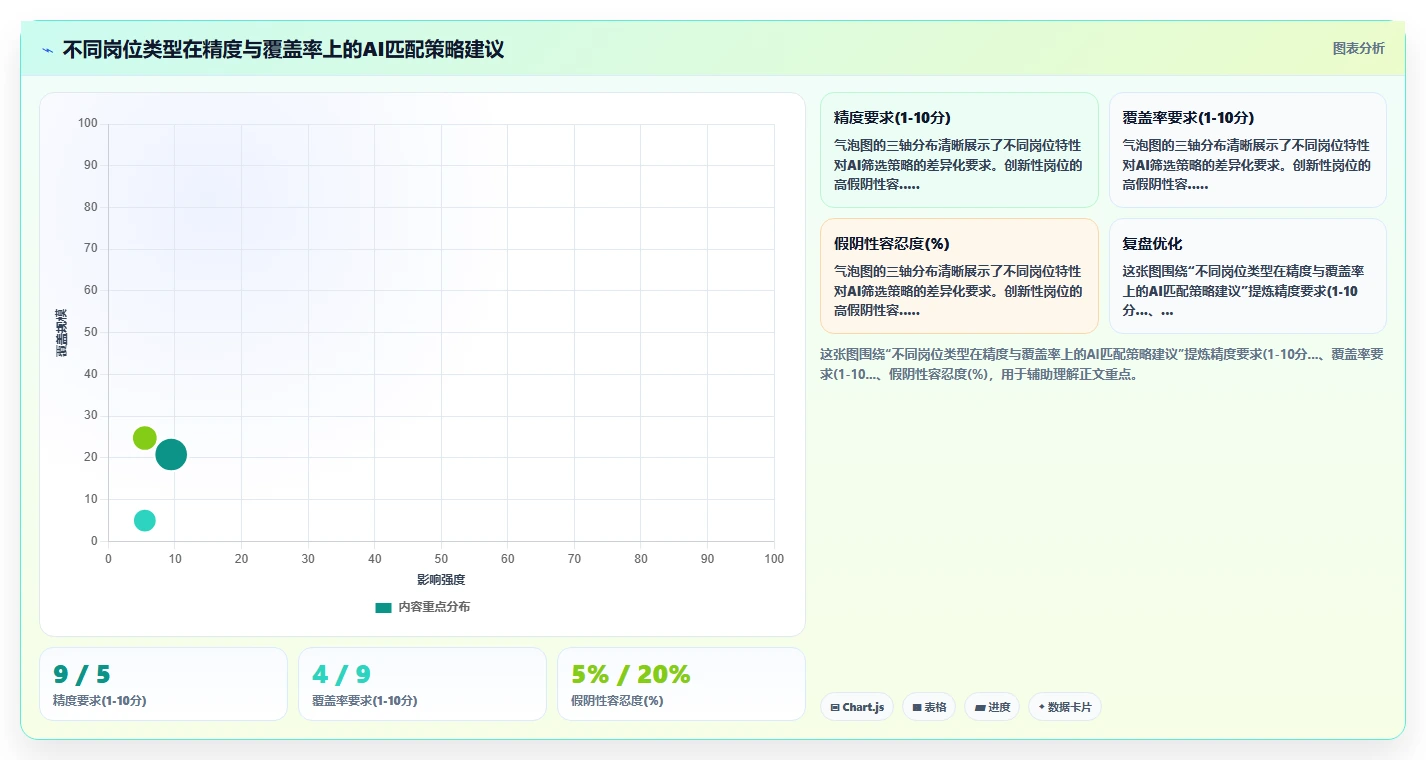Click the x-axis tick label 50
This screenshot has width=1426, height=760.
pyautogui.click(x=441, y=559)
